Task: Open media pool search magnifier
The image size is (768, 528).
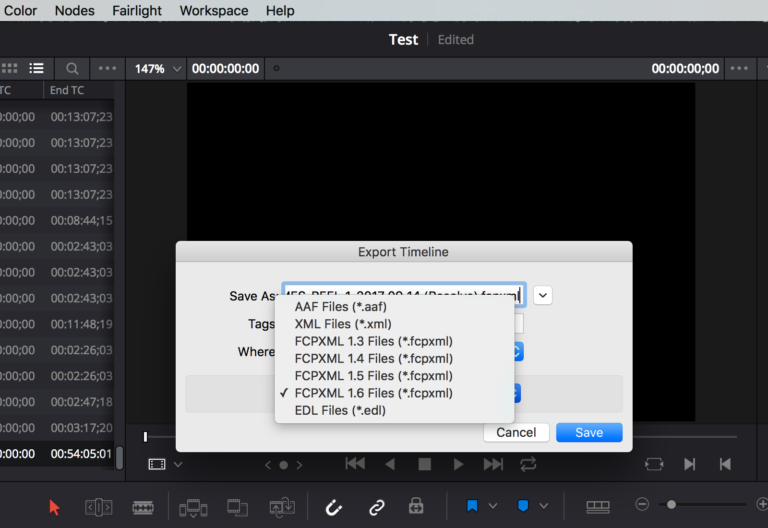Action: [x=72, y=69]
